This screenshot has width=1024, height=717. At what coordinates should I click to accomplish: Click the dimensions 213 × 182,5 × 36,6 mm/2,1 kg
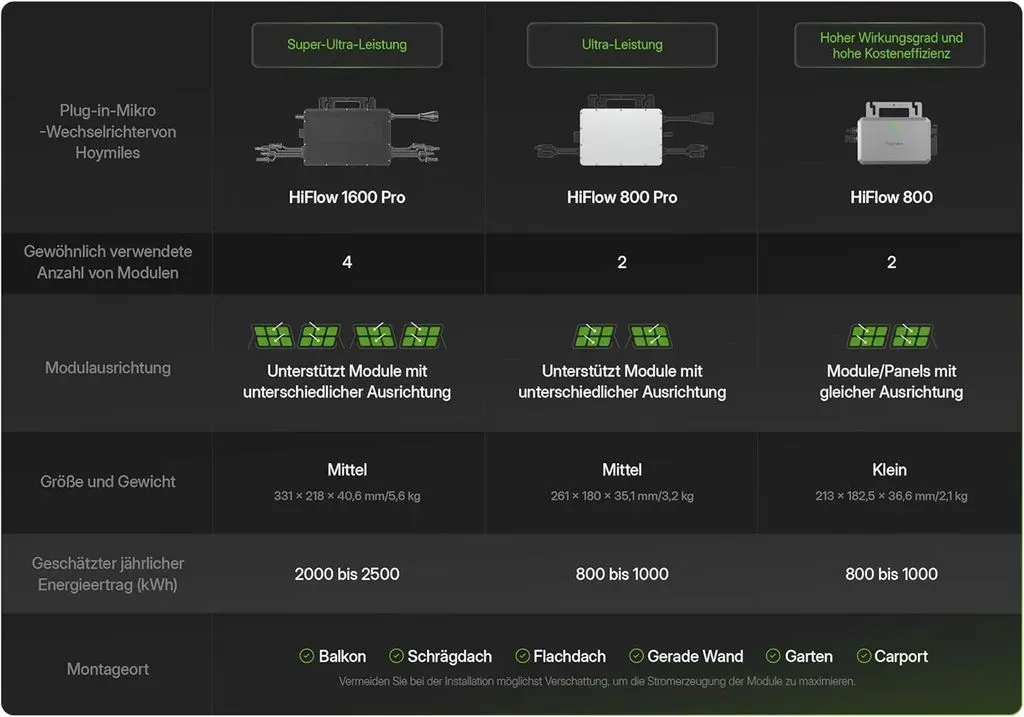point(891,496)
